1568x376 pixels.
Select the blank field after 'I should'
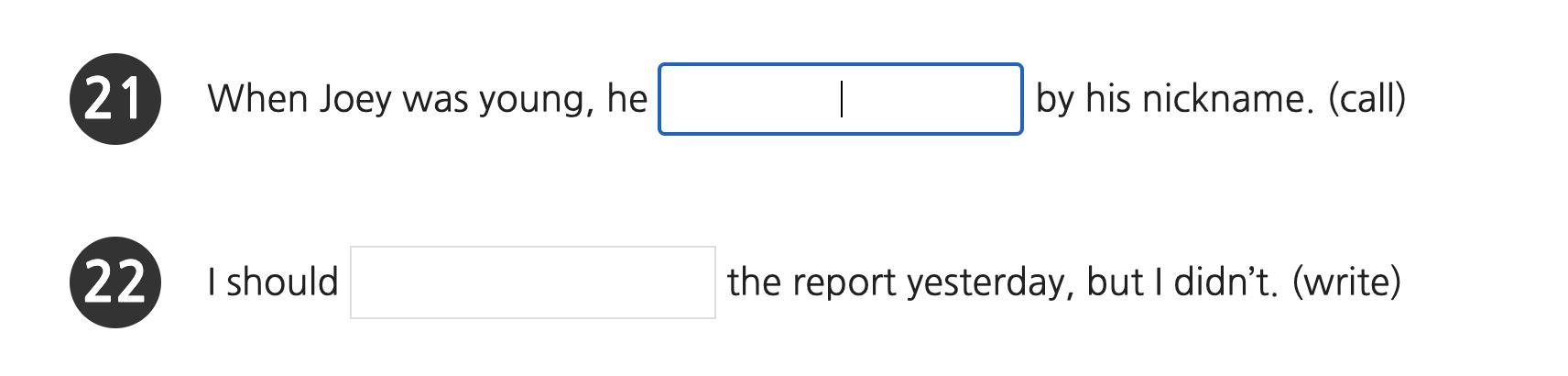pyautogui.click(x=533, y=282)
